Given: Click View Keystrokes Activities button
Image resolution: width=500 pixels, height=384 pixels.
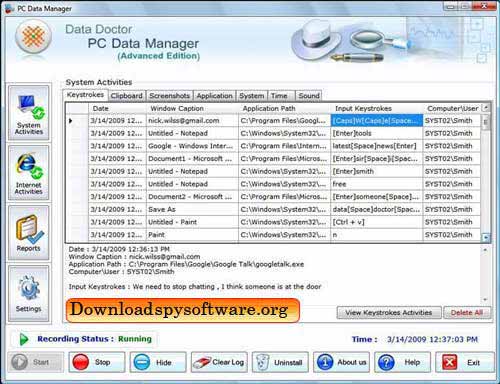Looking at the screenshot, I should (389, 313).
